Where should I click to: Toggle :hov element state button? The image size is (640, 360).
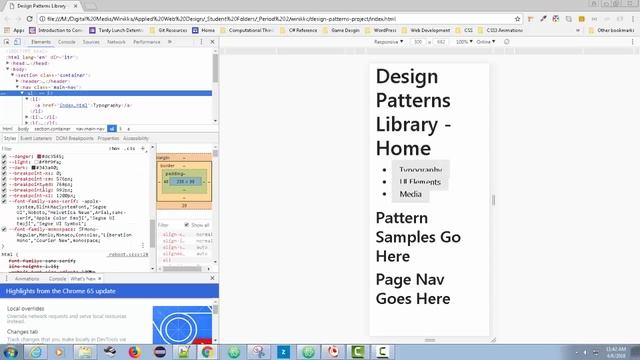pos(115,149)
